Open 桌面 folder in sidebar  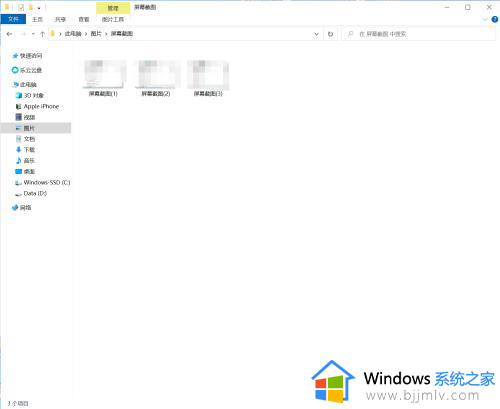[x=25, y=171]
